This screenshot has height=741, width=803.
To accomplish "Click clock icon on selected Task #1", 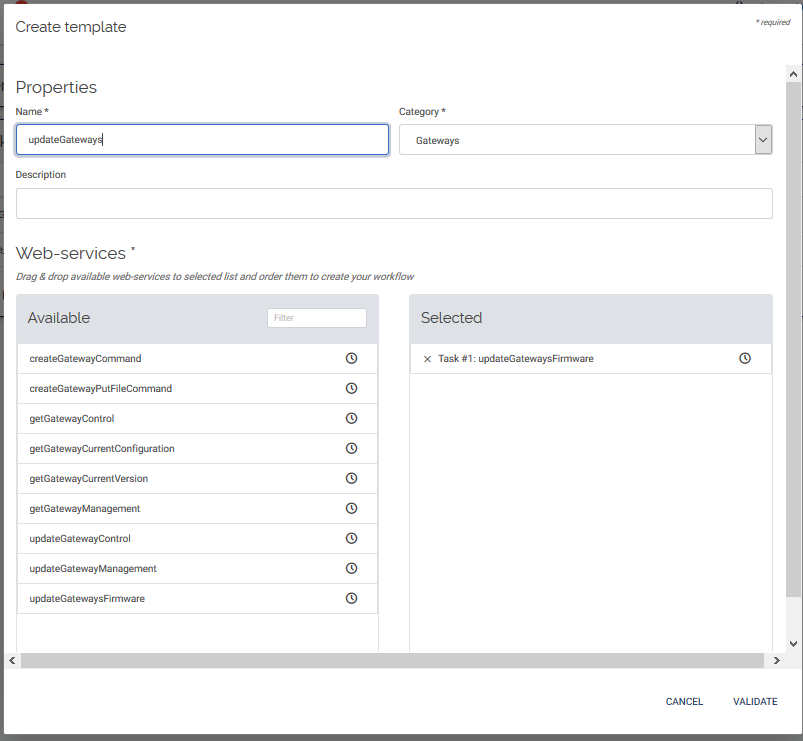I will click(745, 358).
